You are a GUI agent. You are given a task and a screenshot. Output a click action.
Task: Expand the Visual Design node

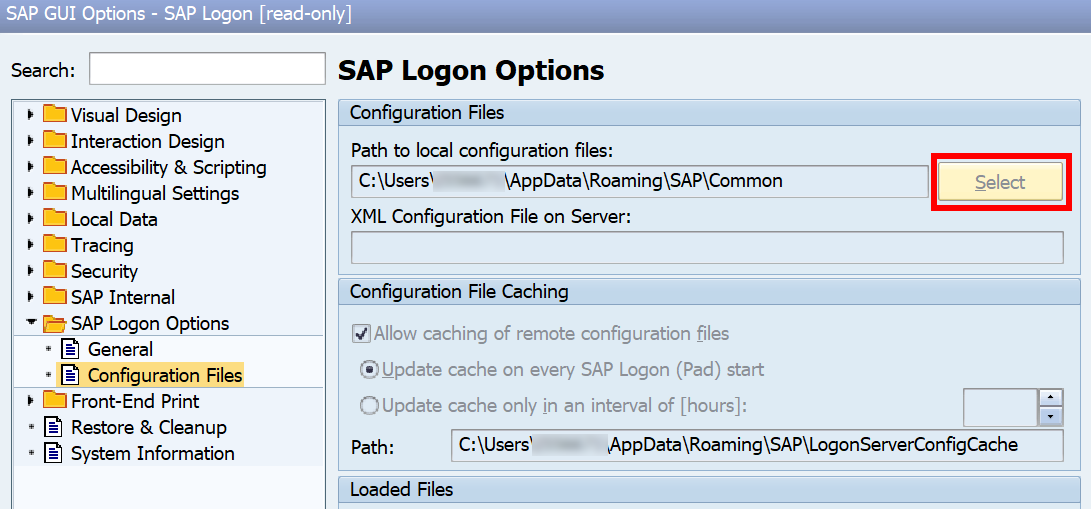tap(30, 115)
